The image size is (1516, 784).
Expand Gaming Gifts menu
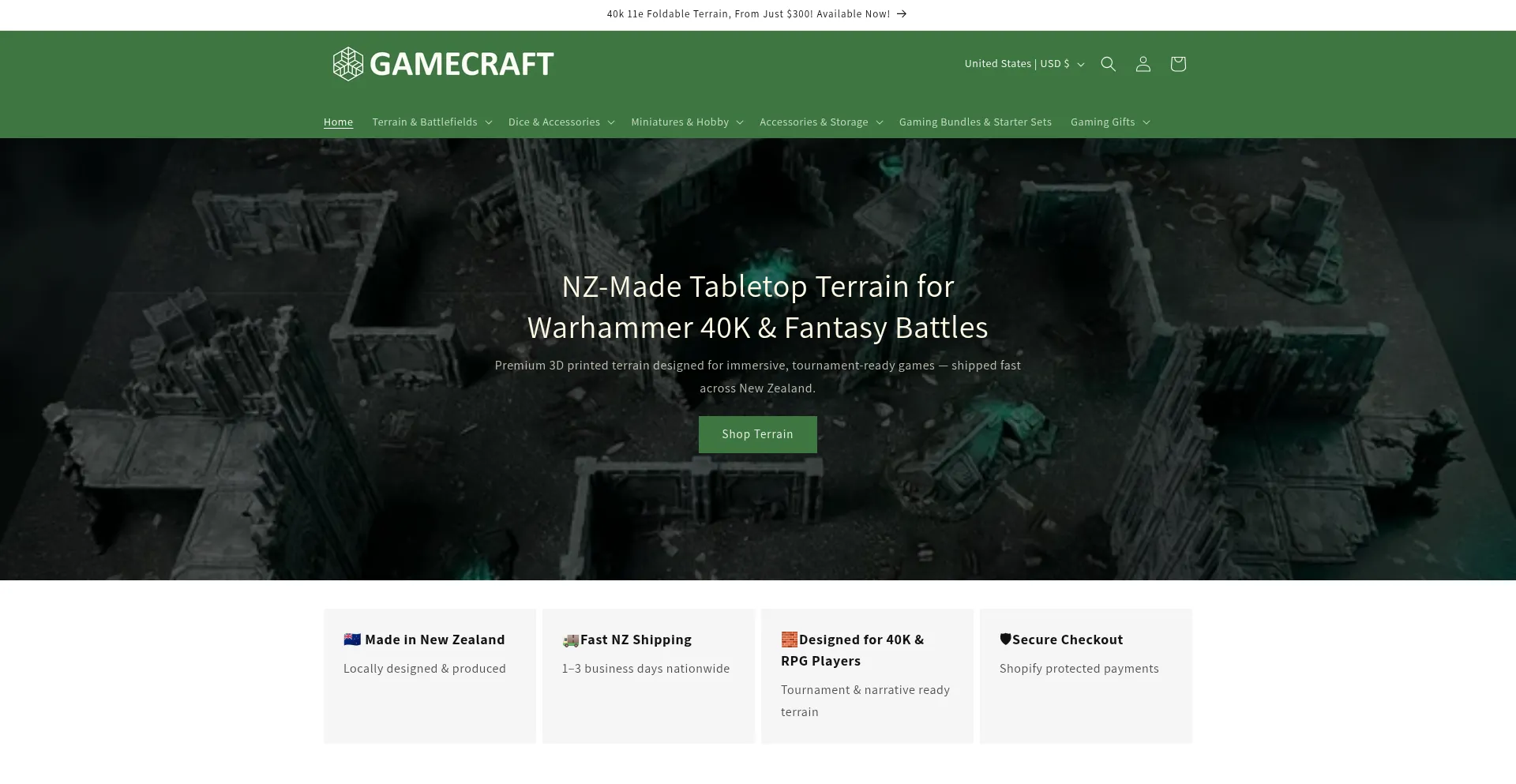(1110, 122)
